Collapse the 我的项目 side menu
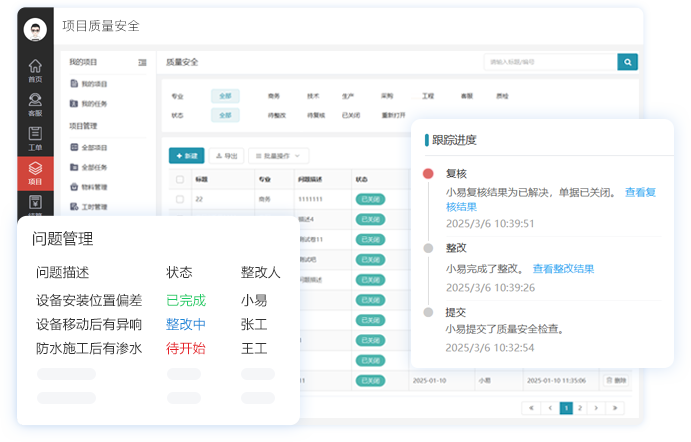This screenshot has width=691, height=442. point(142,63)
